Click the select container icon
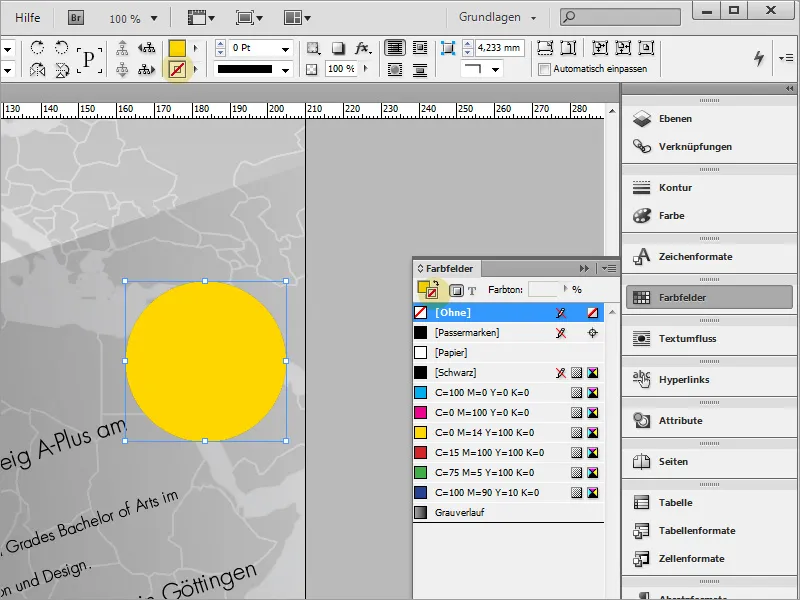The height and width of the screenshot is (600, 800). (x=122, y=48)
